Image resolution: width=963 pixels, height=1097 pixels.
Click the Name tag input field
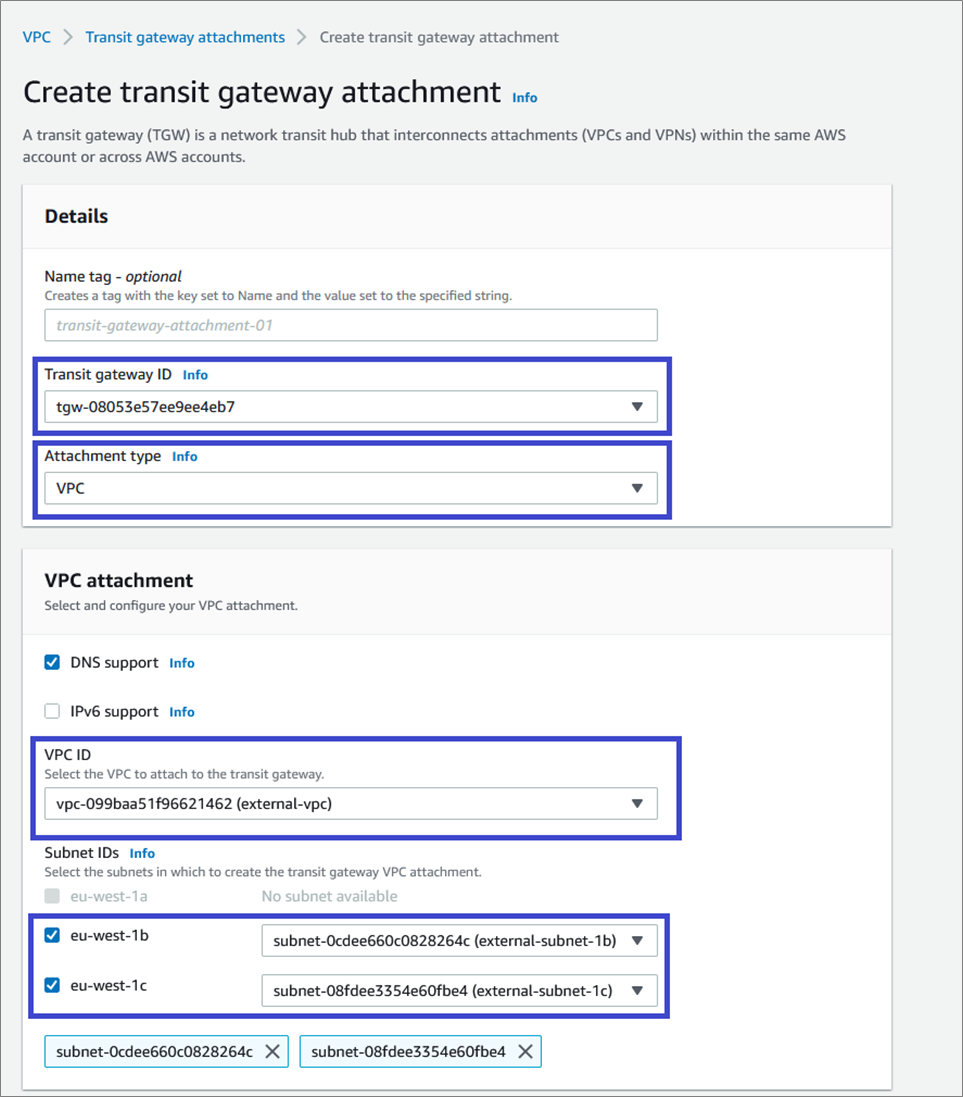351,325
